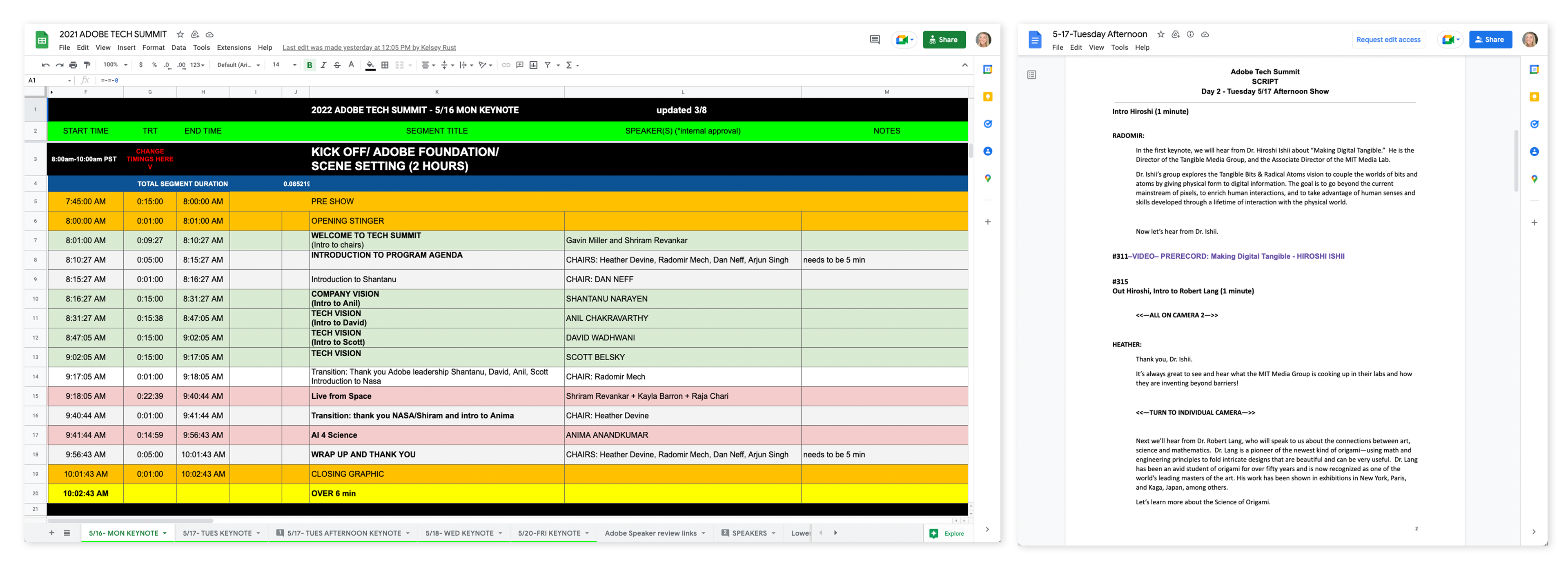This screenshot has width=1568, height=568.
Task: Click the green Share button in Sheets
Action: pyautogui.click(x=944, y=40)
